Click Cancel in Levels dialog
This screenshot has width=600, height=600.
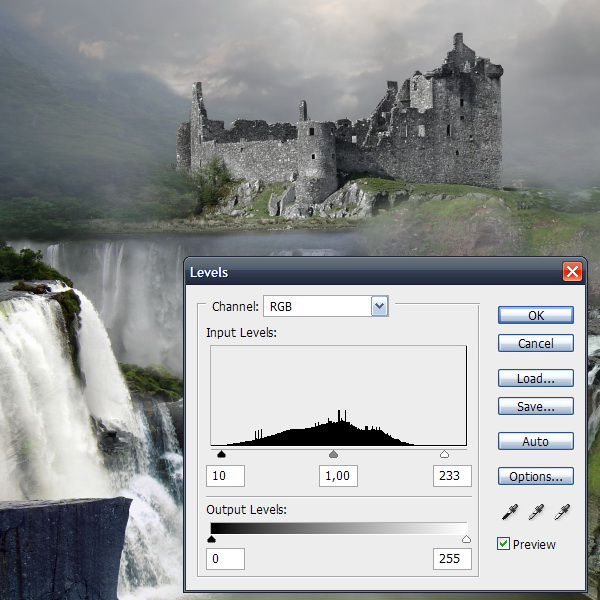point(536,343)
